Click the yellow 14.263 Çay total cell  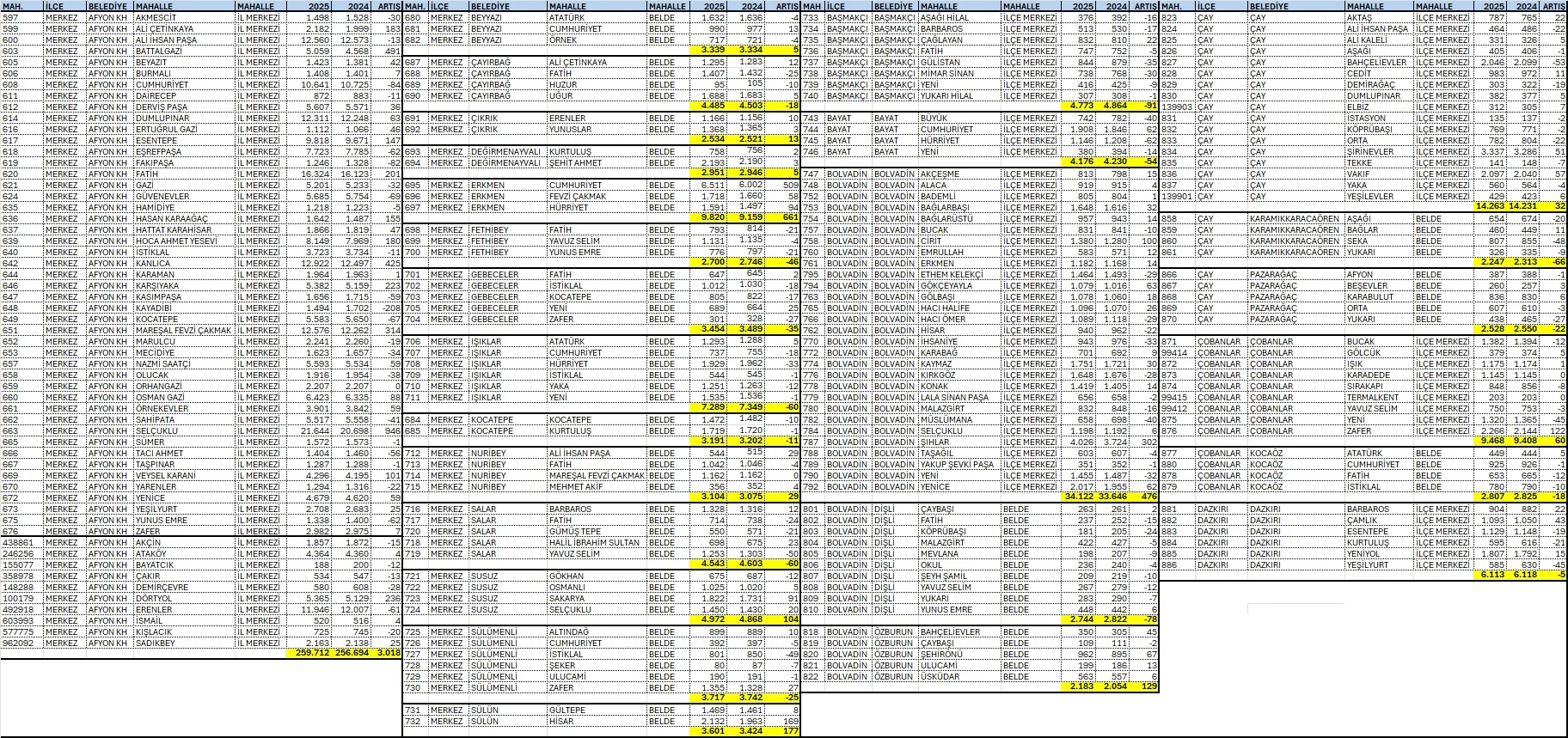[x=1493, y=207]
